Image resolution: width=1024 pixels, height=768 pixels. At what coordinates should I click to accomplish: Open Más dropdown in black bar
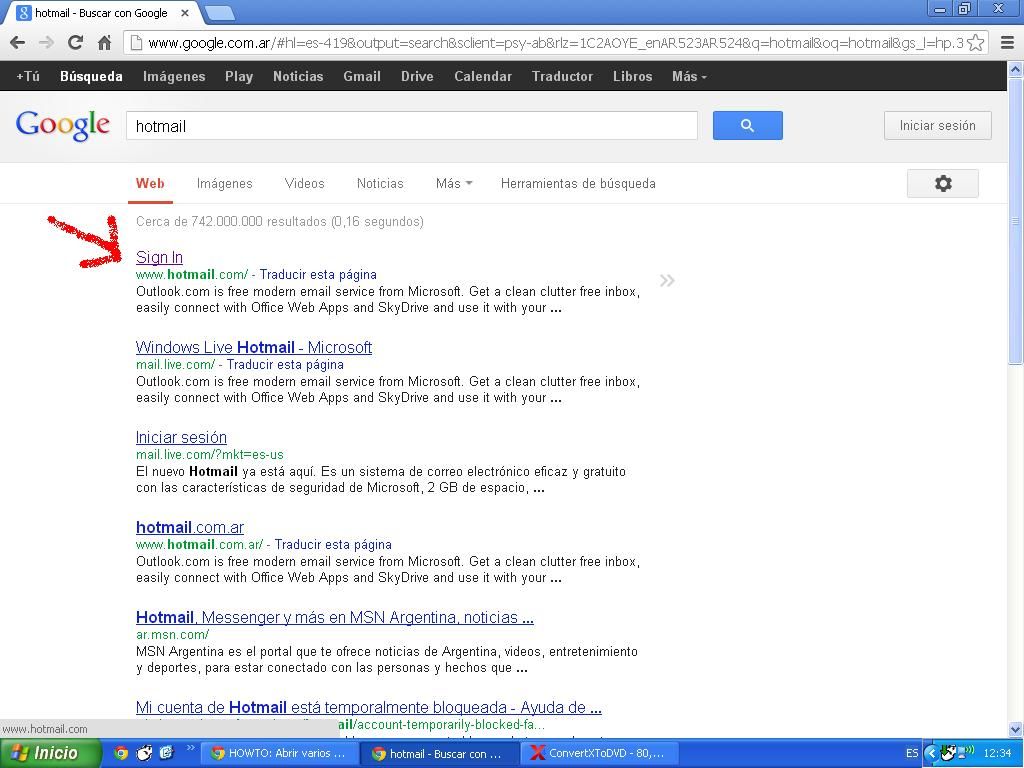point(689,76)
